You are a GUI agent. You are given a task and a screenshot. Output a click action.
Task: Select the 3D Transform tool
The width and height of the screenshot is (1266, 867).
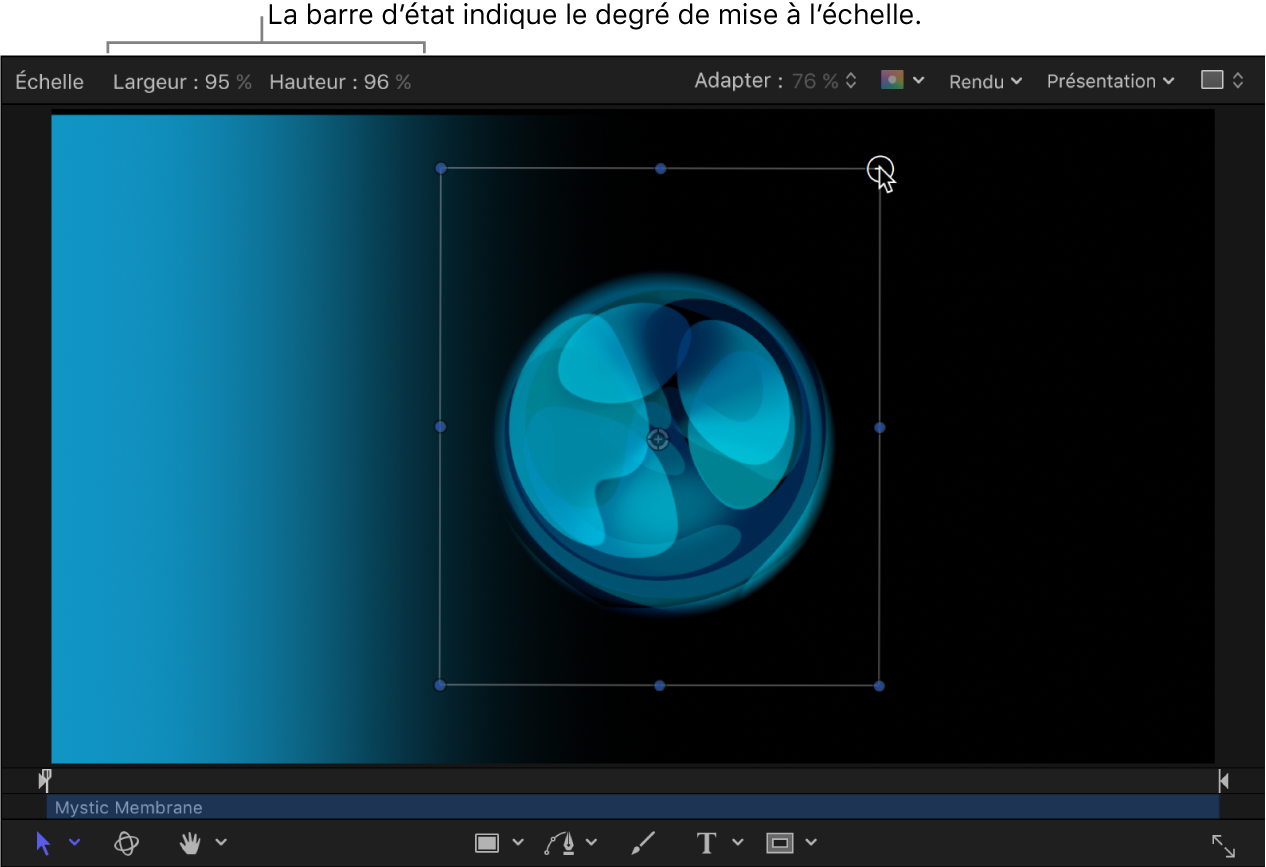pos(126,843)
